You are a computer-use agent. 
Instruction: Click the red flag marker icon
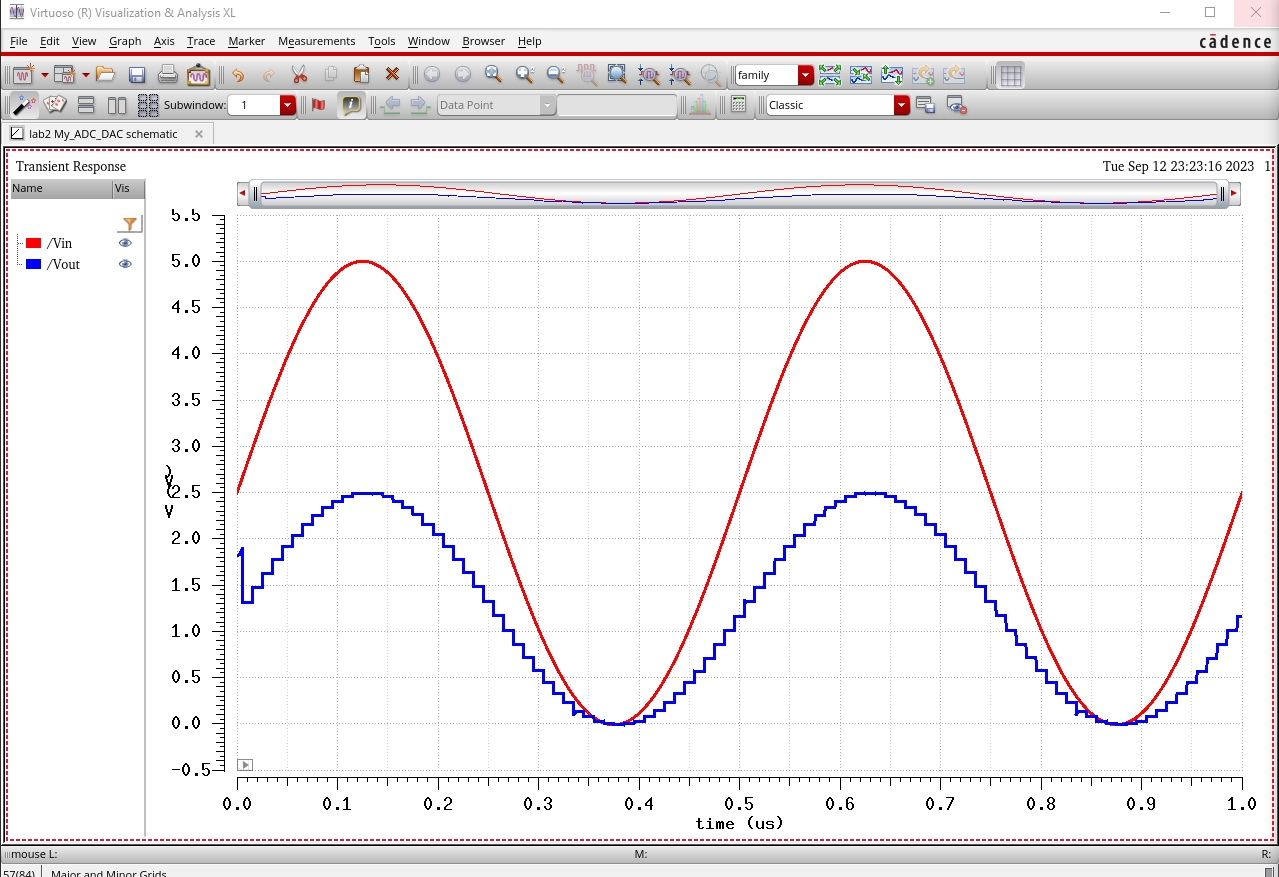click(319, 105)
